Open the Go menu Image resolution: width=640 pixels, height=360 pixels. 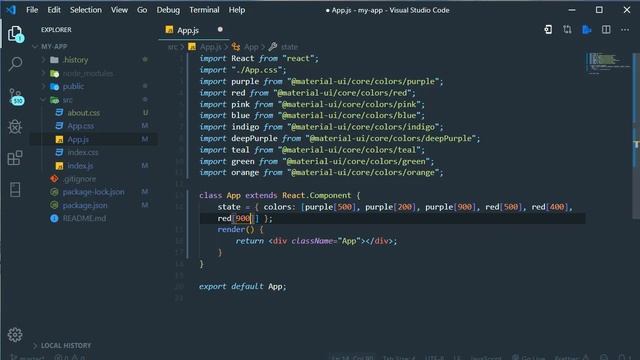[x=142, y=10]
